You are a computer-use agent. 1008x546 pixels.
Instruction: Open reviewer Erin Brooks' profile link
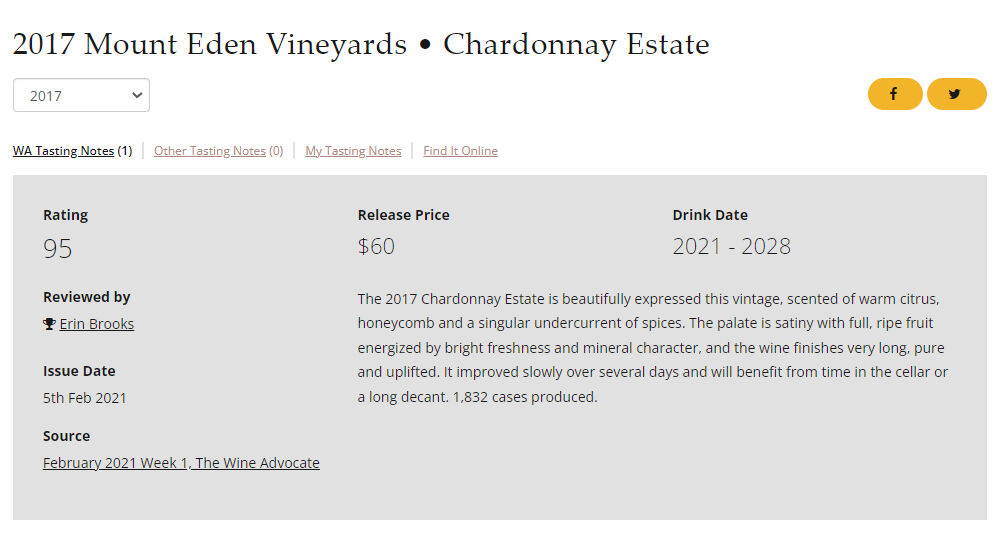pyautogui.click(x=96, y=324)
